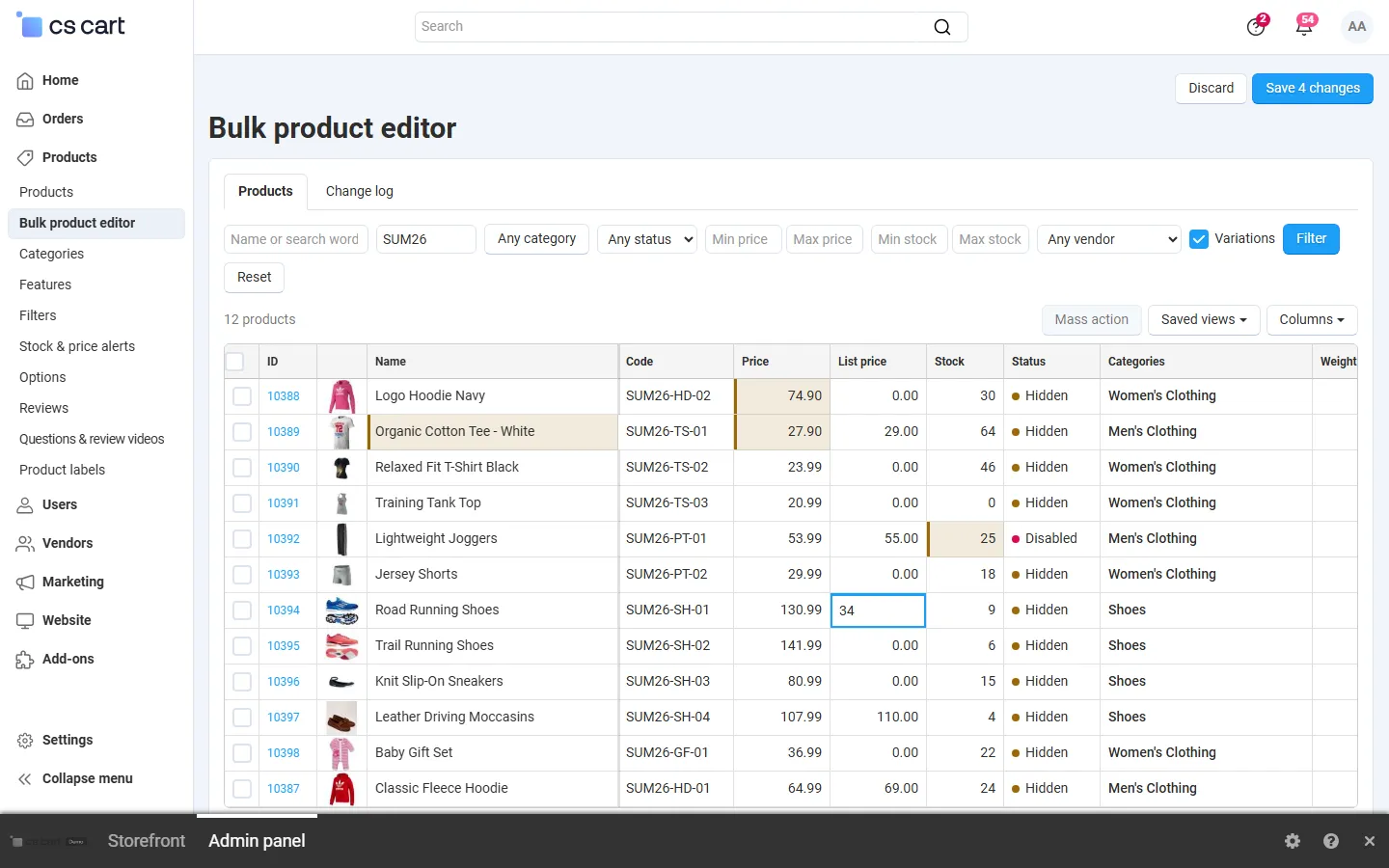Check the Trail Running Shoes row checkbox
This screenshot has width=1389, height=868.
242,646
